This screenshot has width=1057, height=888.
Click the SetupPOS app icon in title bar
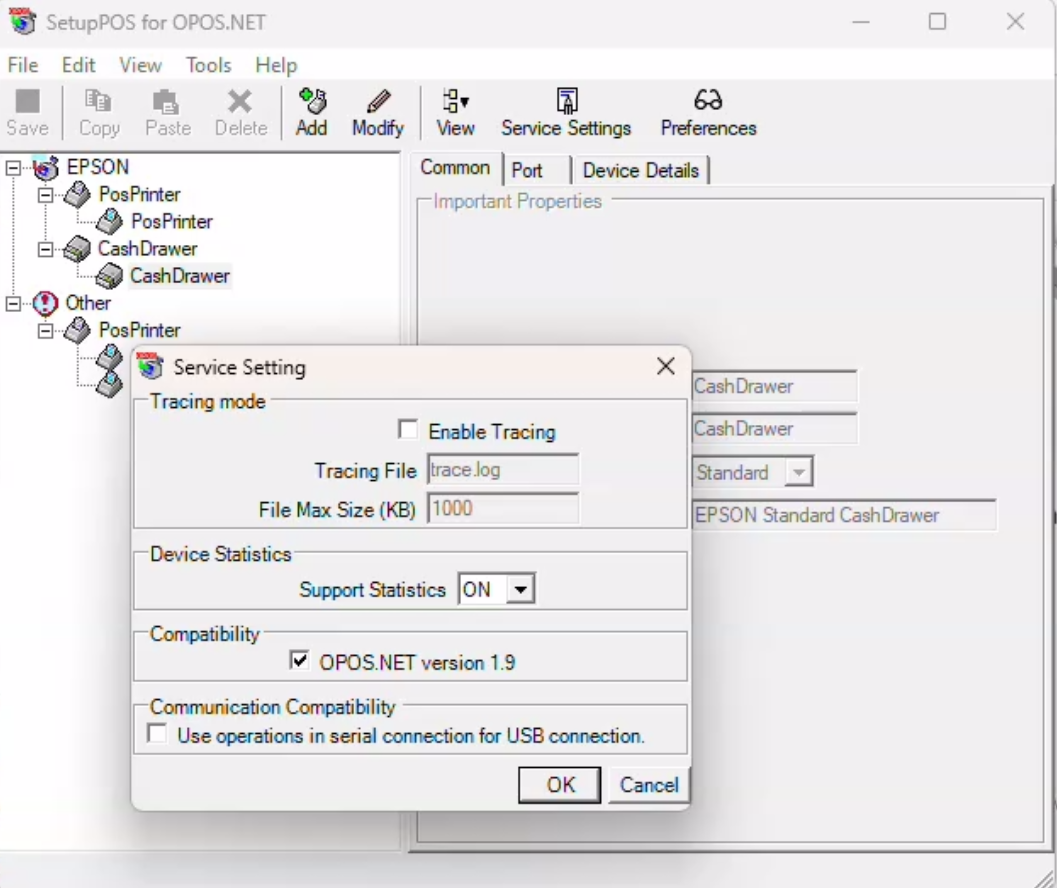click(x=22, y=21)
